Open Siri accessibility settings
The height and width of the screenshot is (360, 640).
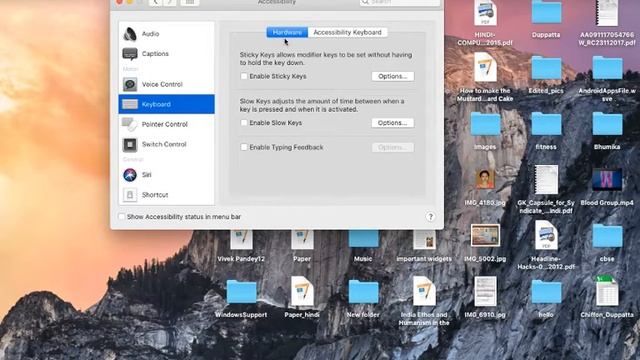[x=166, y=175]
